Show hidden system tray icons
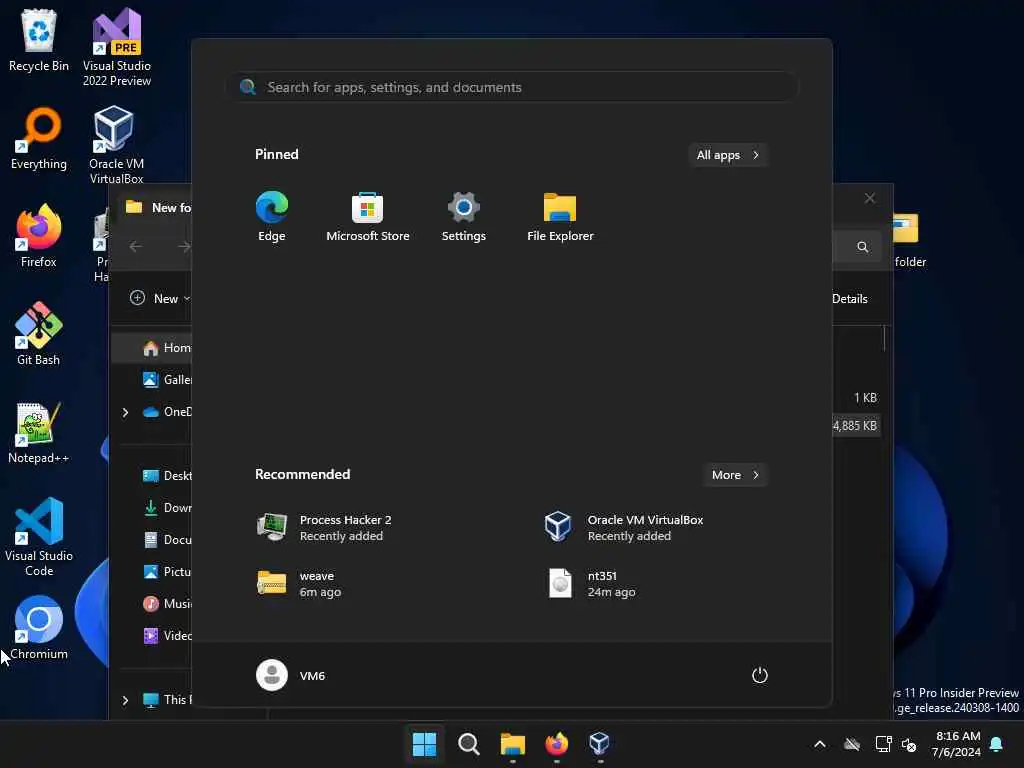Viewport: 1024px width, 768px height. click(820, 744)
